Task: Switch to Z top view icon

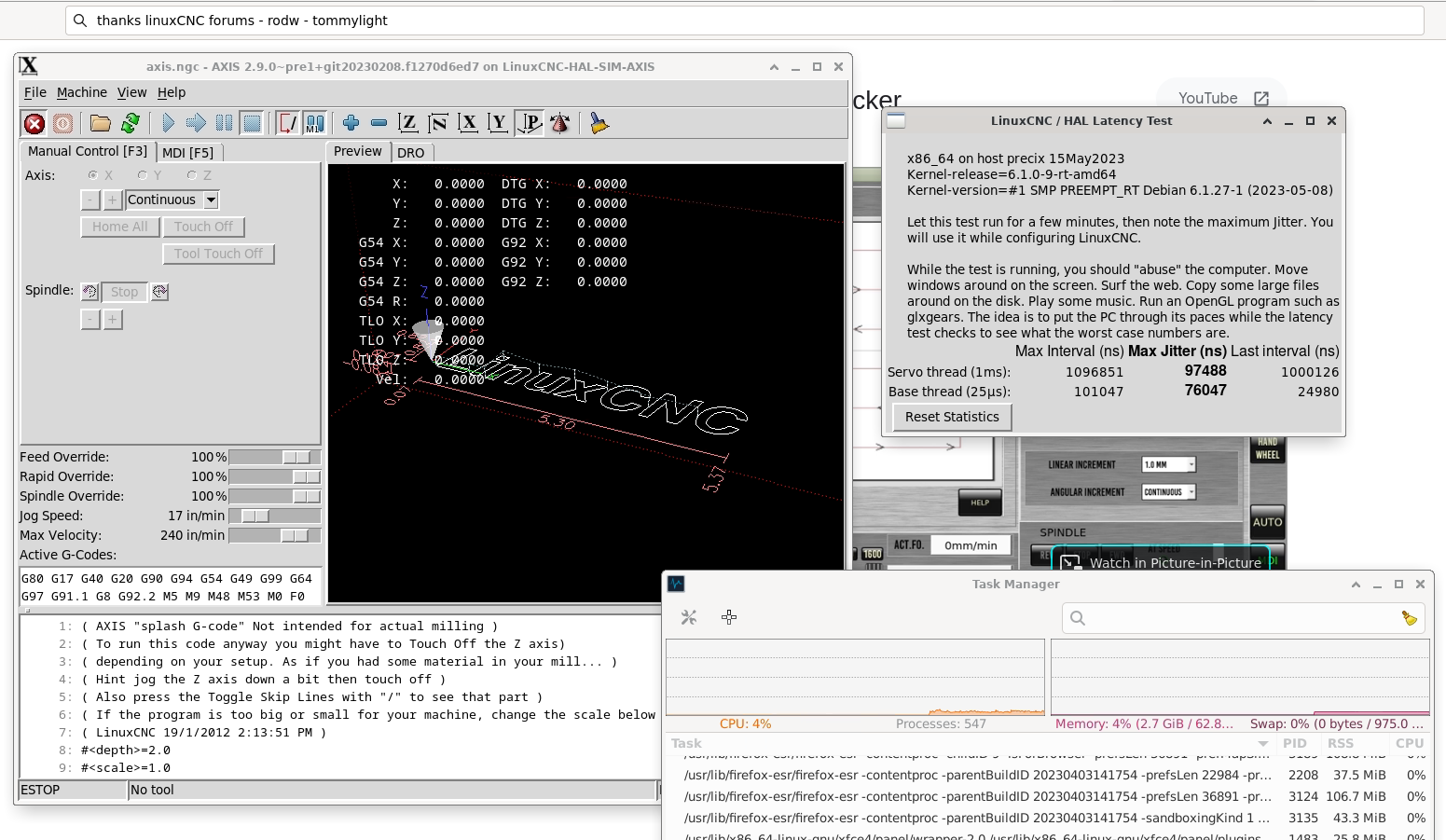Action: [407, 123]
